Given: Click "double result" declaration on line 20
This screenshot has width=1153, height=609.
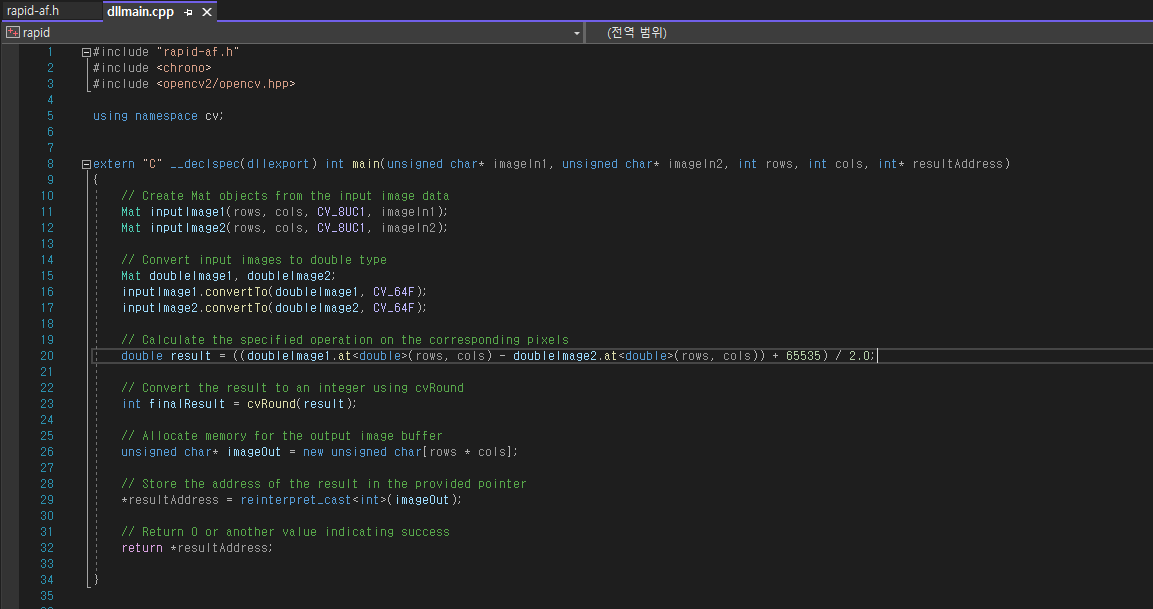Looking at the screenshot, I should coord(166,356).
